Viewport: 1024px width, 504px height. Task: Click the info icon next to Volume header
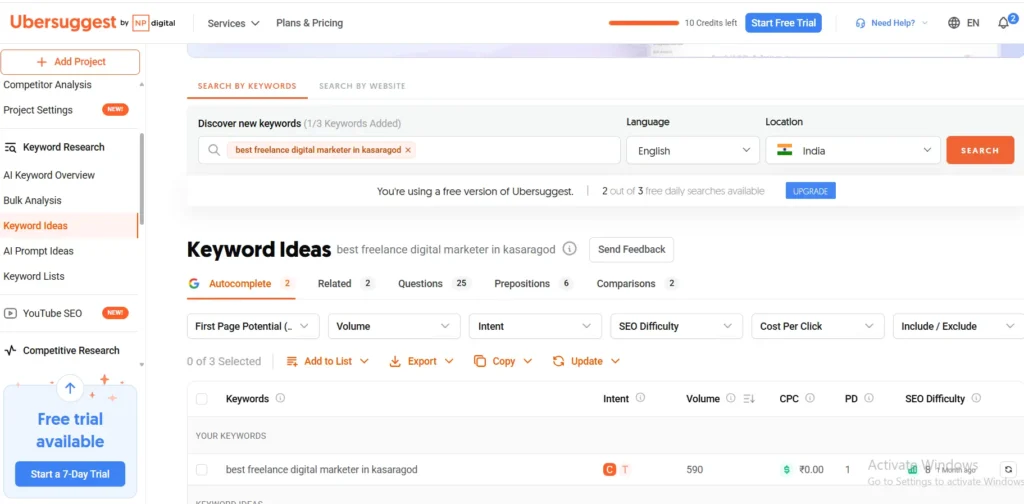731,398
